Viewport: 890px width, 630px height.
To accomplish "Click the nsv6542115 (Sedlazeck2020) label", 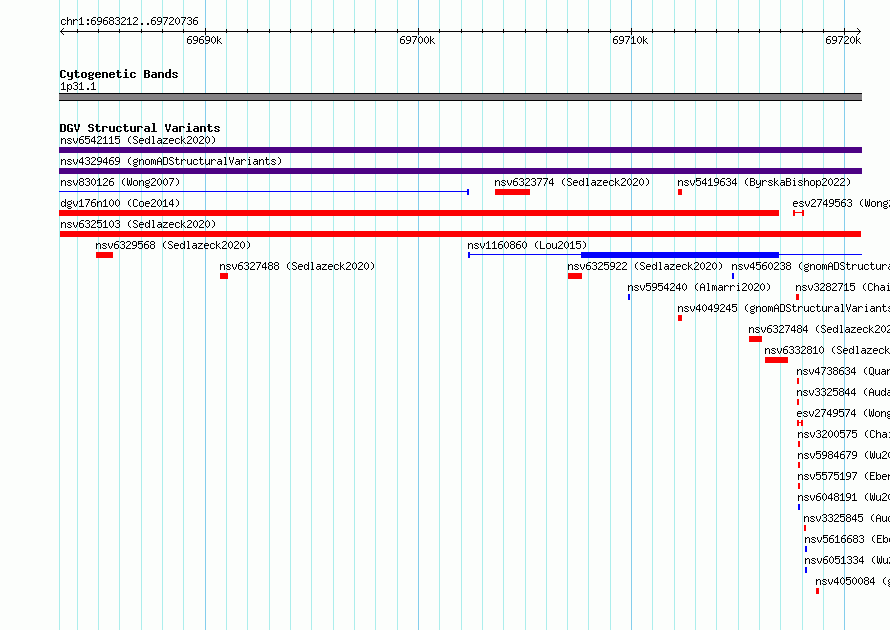I will (138, 140).
